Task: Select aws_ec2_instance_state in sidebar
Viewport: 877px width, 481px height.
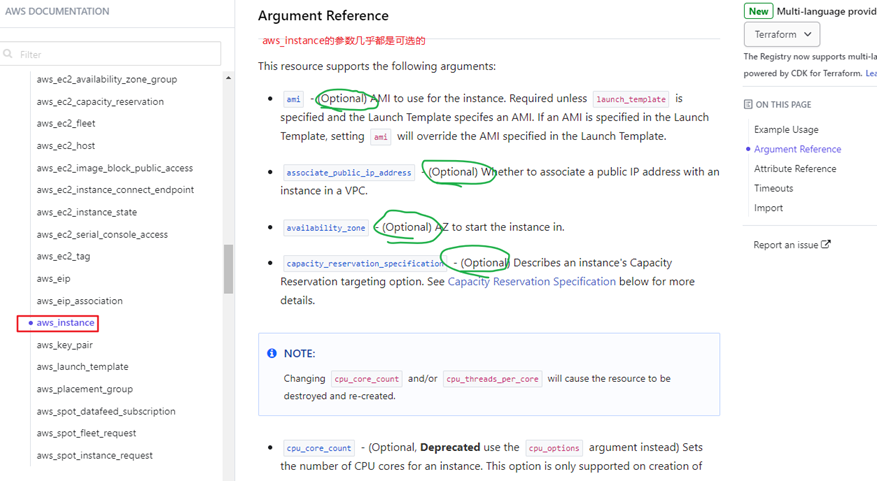Action: (x=87, y=213)
